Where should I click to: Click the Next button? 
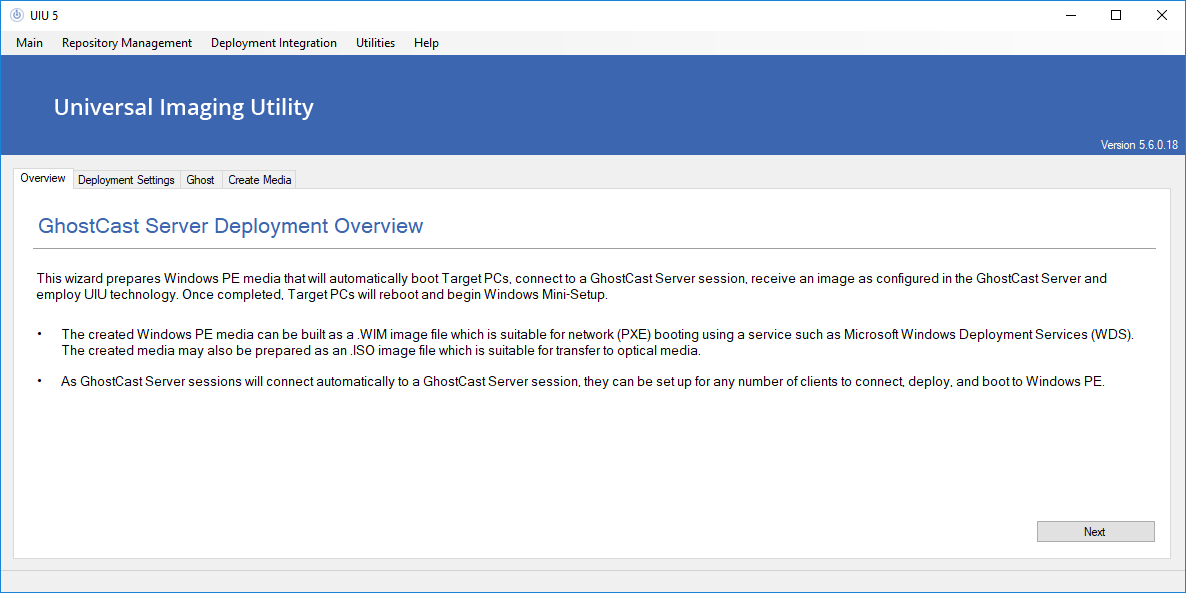click(1095, 532)
